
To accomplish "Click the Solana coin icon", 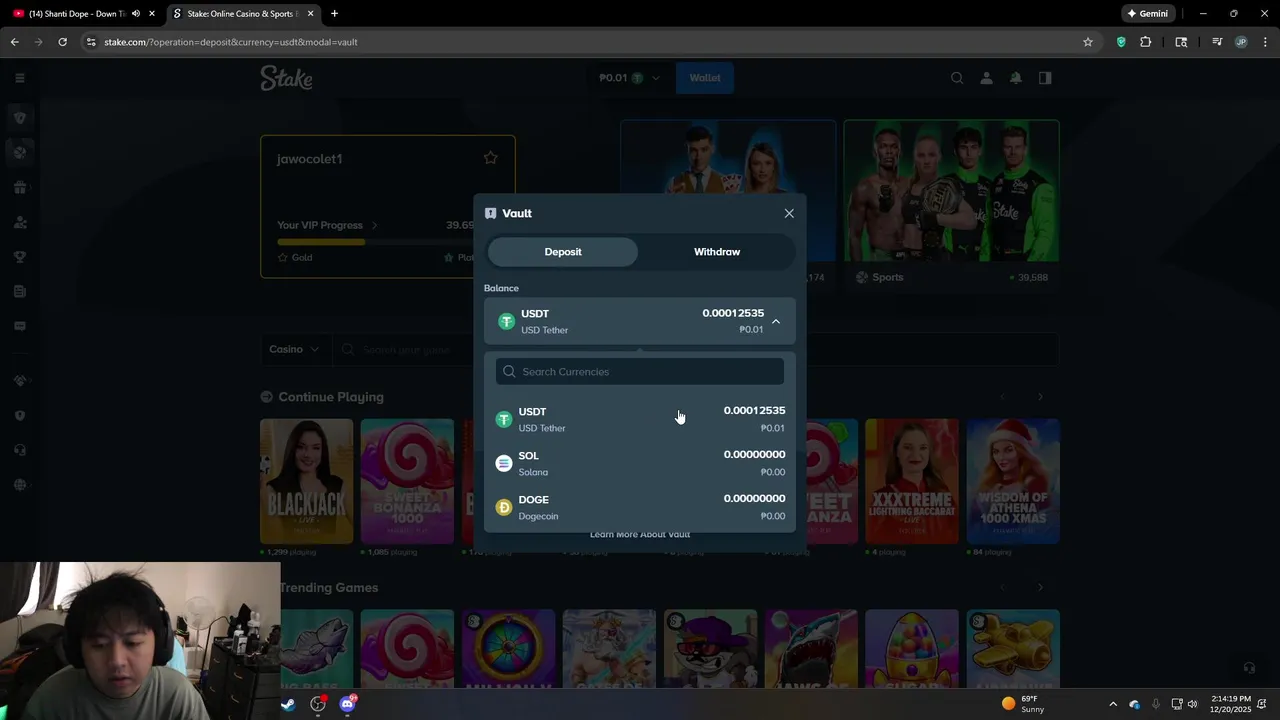I will [504, 464].
